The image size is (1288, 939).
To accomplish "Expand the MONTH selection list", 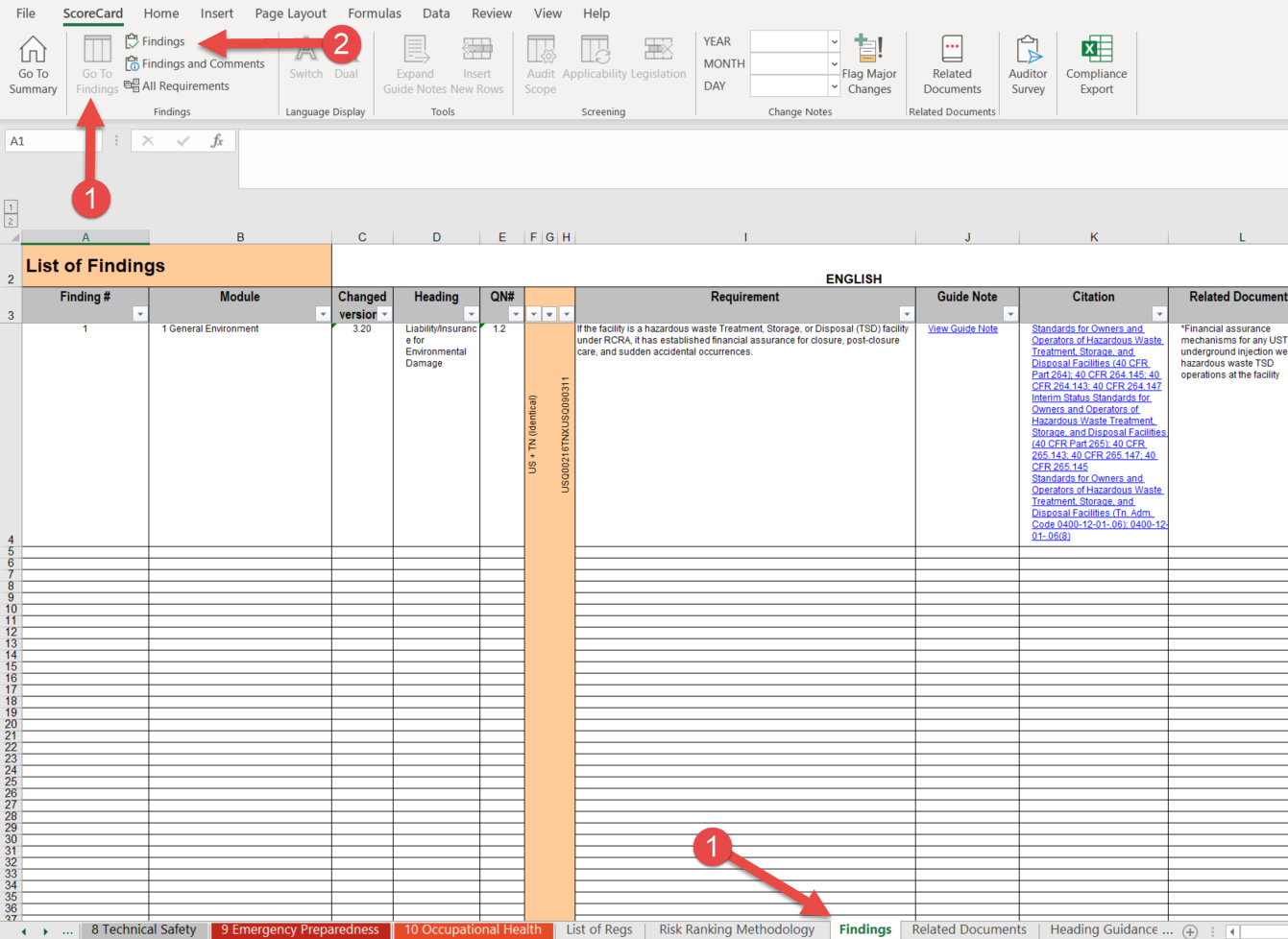I will pyautogui.click(x=832, y=63).
